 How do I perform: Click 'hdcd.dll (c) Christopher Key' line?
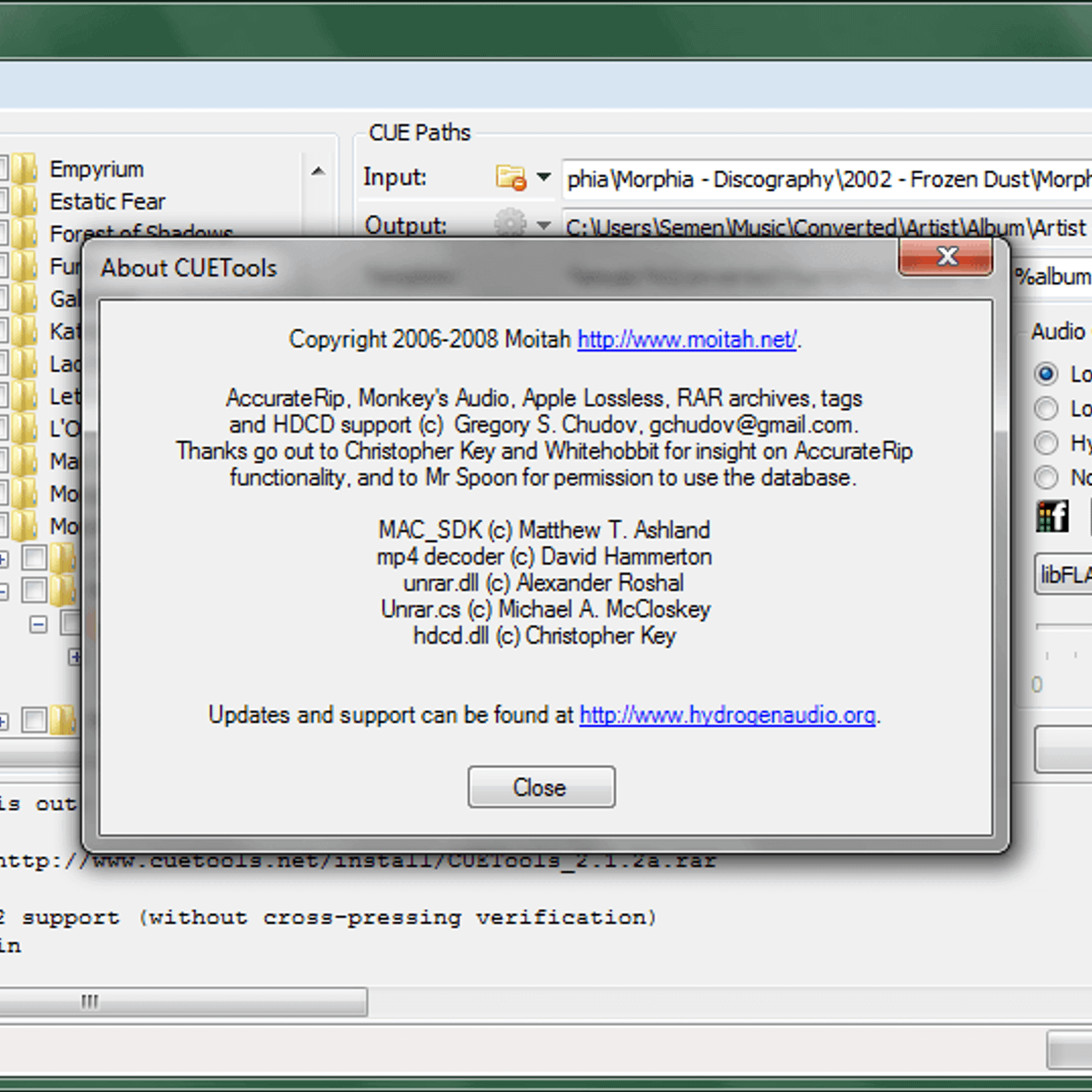point(545,635)
